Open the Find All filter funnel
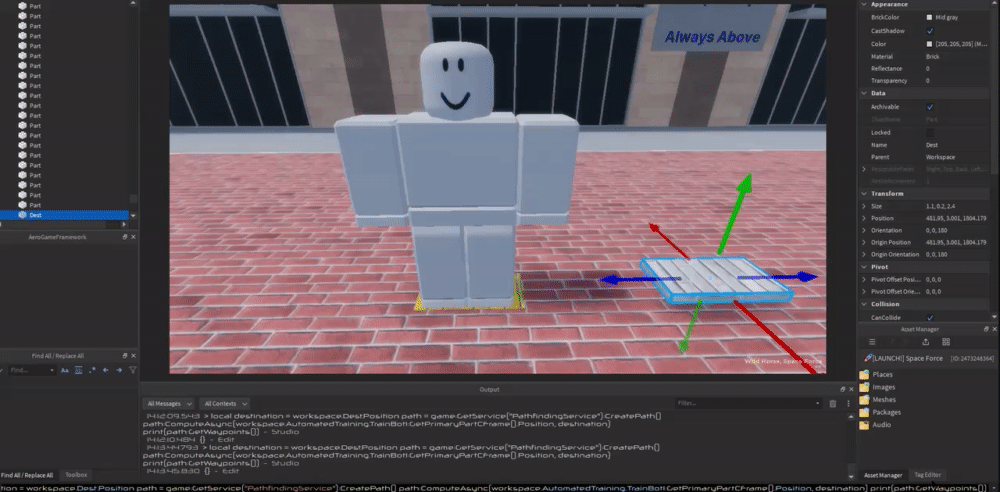This screenshot has height=492, width=1000. 133,370
